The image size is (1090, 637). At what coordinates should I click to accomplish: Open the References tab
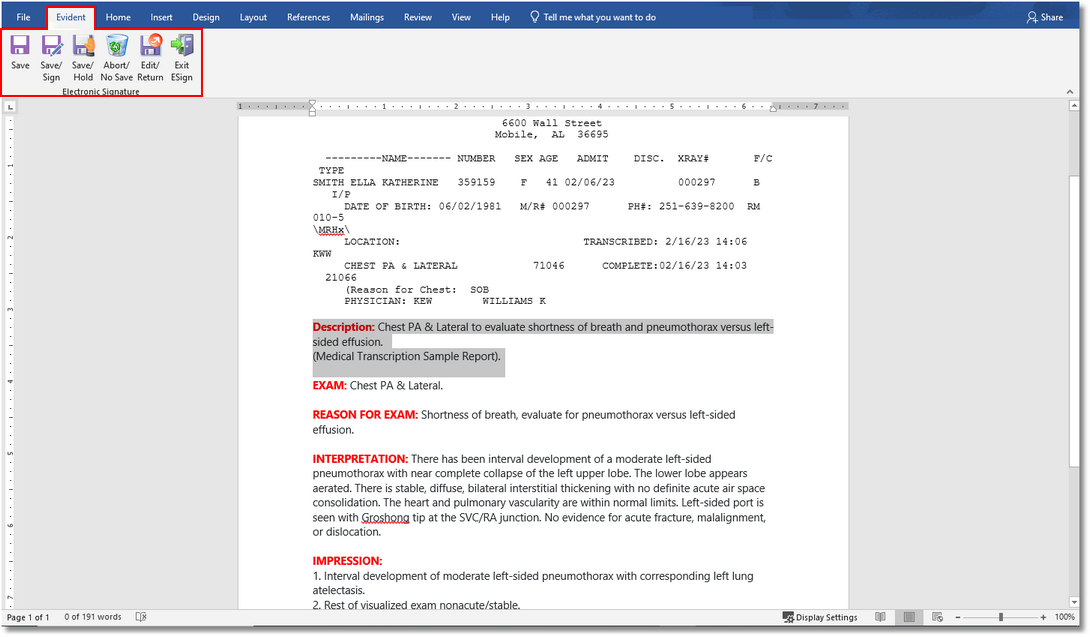click(x=308, y=17)
